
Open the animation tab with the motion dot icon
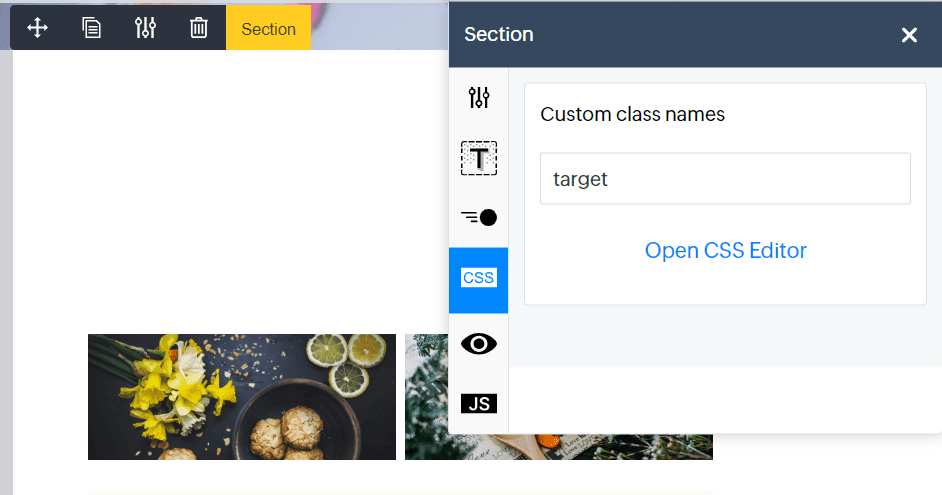click(479, 217)
